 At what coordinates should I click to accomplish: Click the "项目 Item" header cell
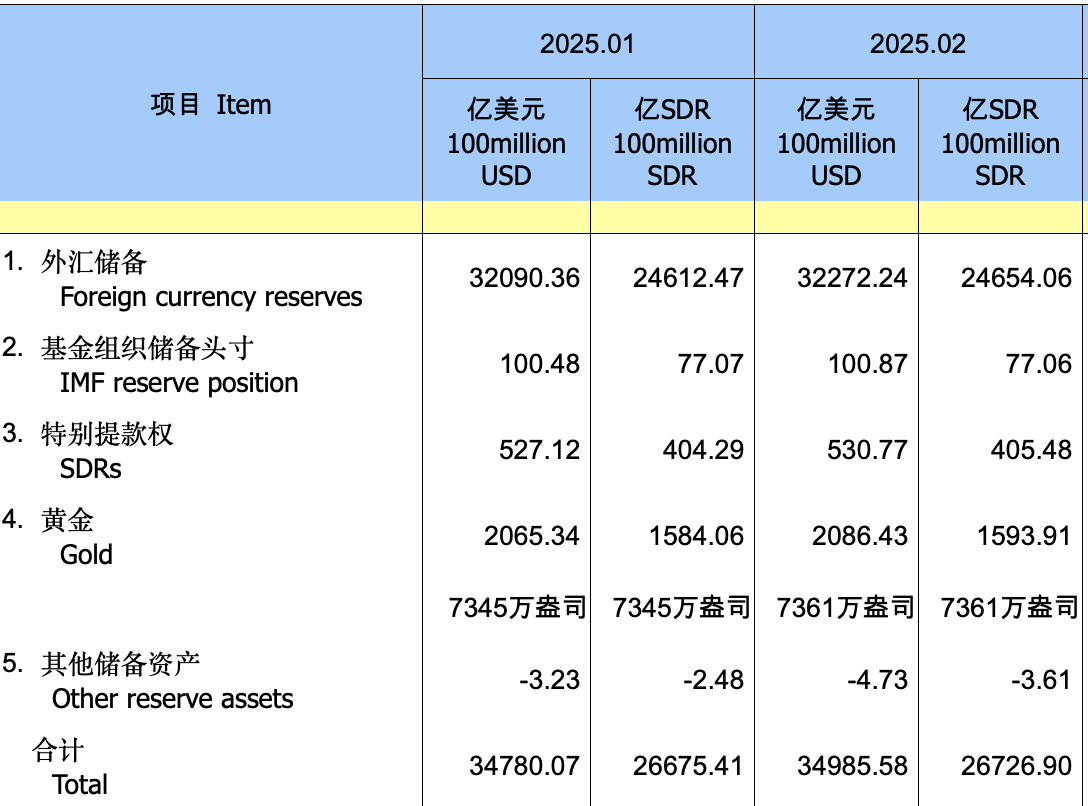[211, 105]
